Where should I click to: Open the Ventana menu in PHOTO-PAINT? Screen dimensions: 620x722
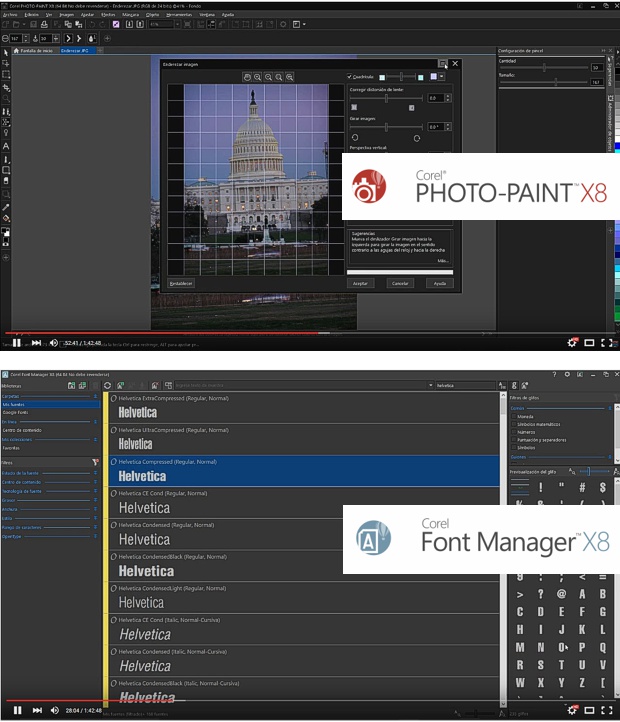[x=207, y=15]
